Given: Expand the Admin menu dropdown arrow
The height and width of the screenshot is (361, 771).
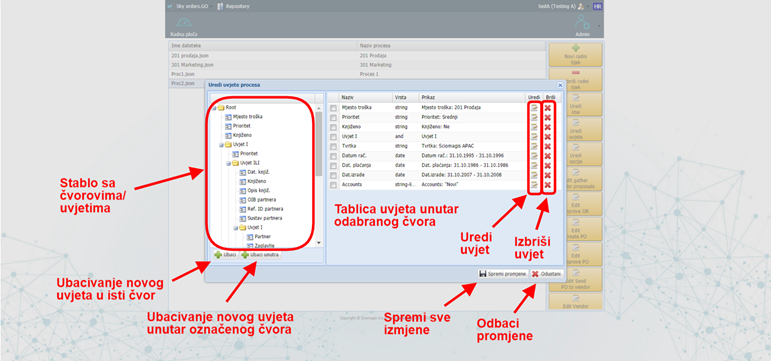Looking at the screenshot, I should pos(599,26).
